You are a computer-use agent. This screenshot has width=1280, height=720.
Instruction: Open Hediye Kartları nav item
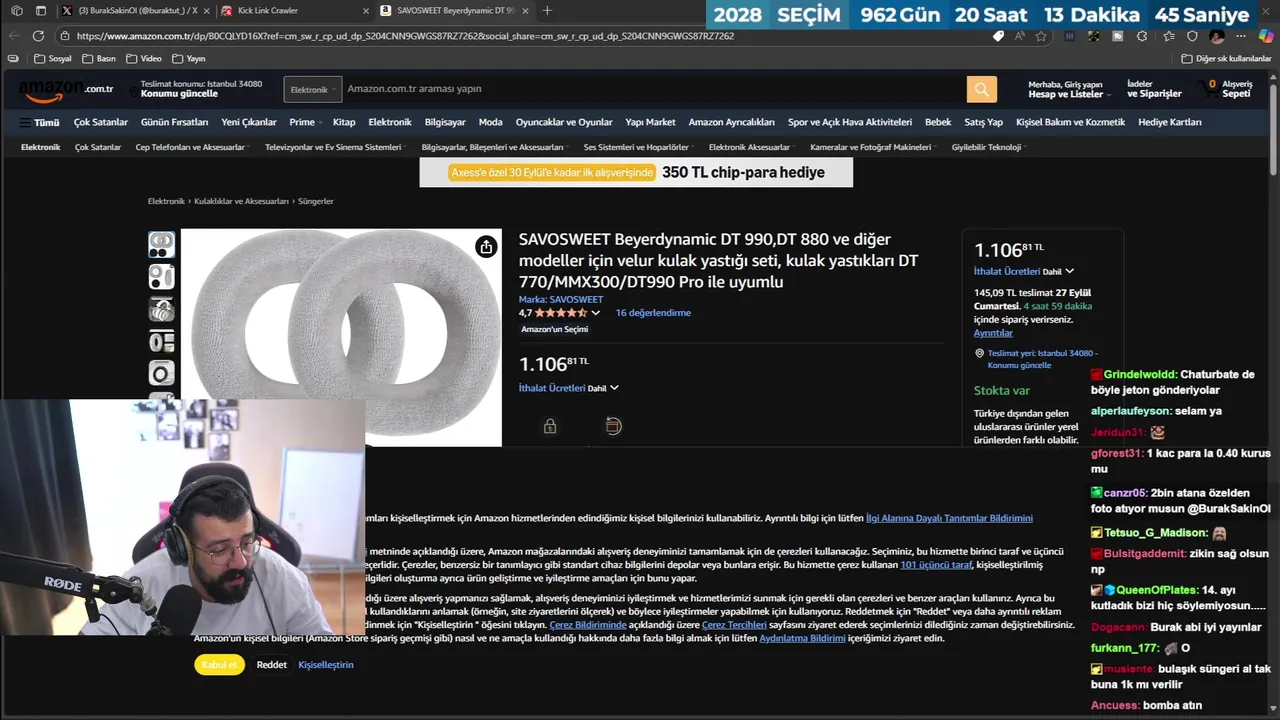(1170, 122)
